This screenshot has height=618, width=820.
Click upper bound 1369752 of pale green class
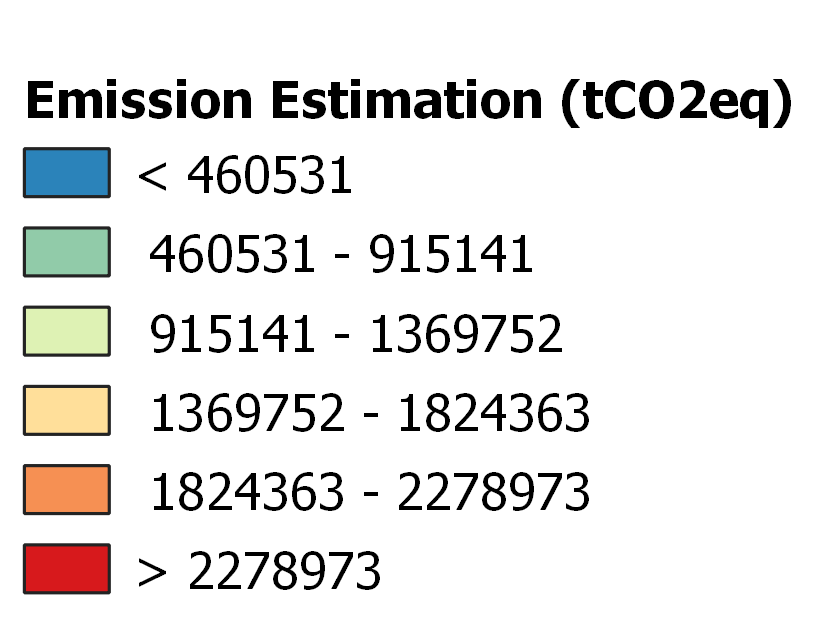(466, 335)
